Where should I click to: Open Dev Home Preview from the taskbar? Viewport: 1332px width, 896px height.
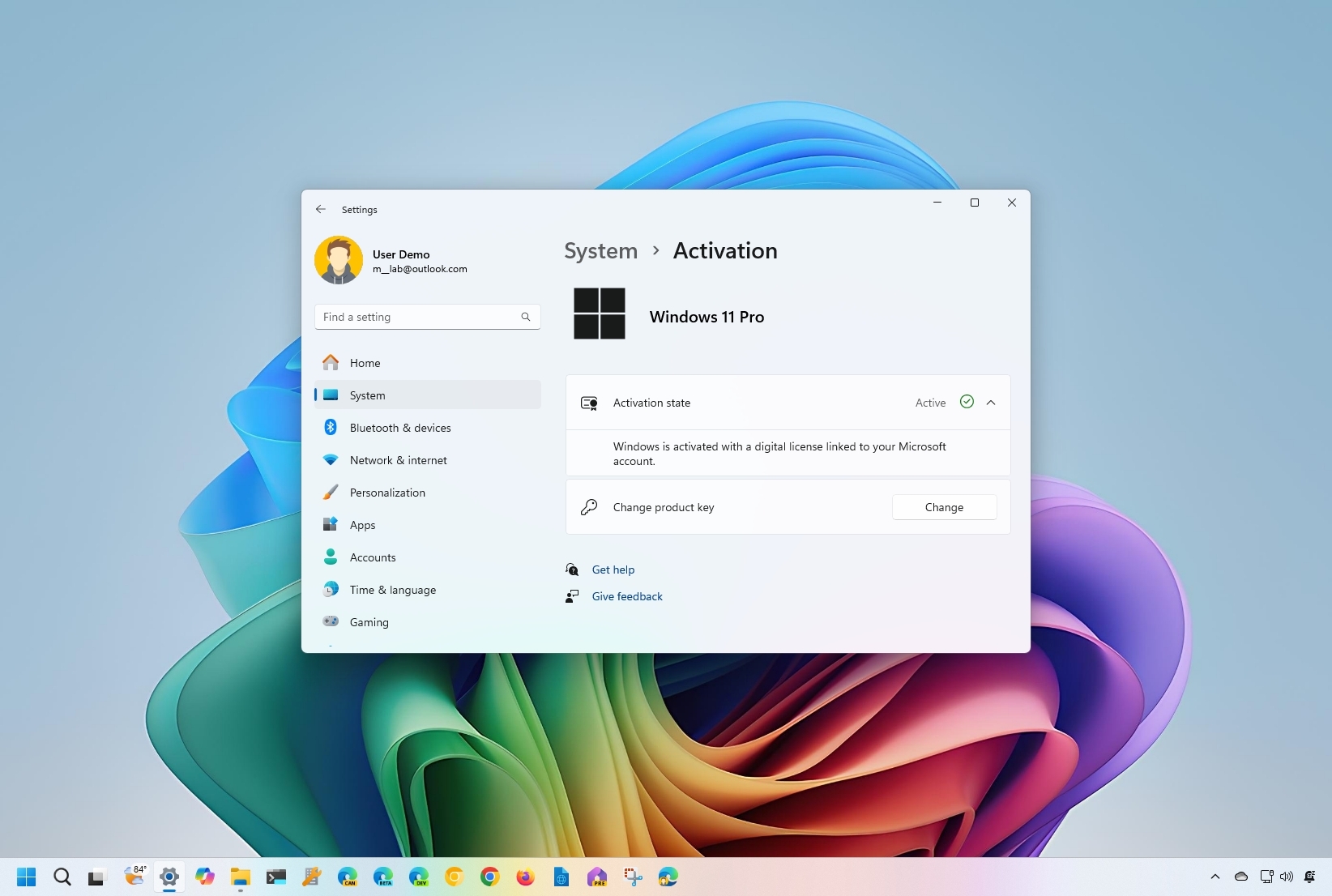coord(597,877)
